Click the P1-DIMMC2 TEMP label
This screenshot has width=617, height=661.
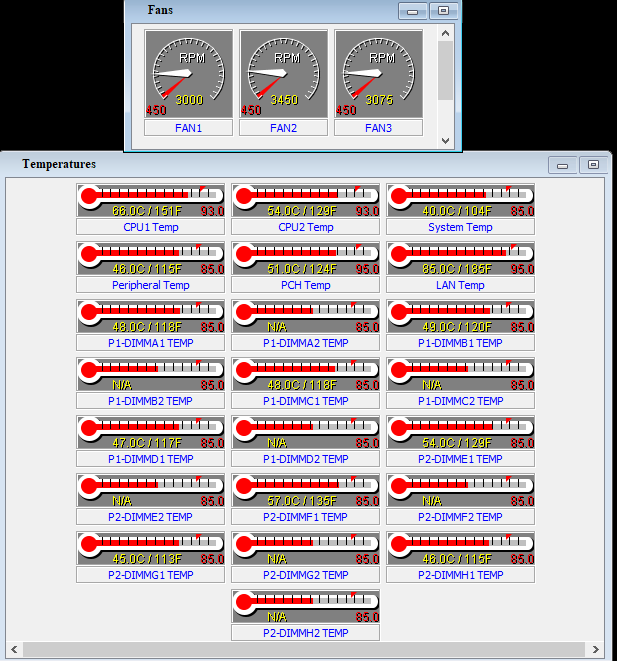point(460,401)
